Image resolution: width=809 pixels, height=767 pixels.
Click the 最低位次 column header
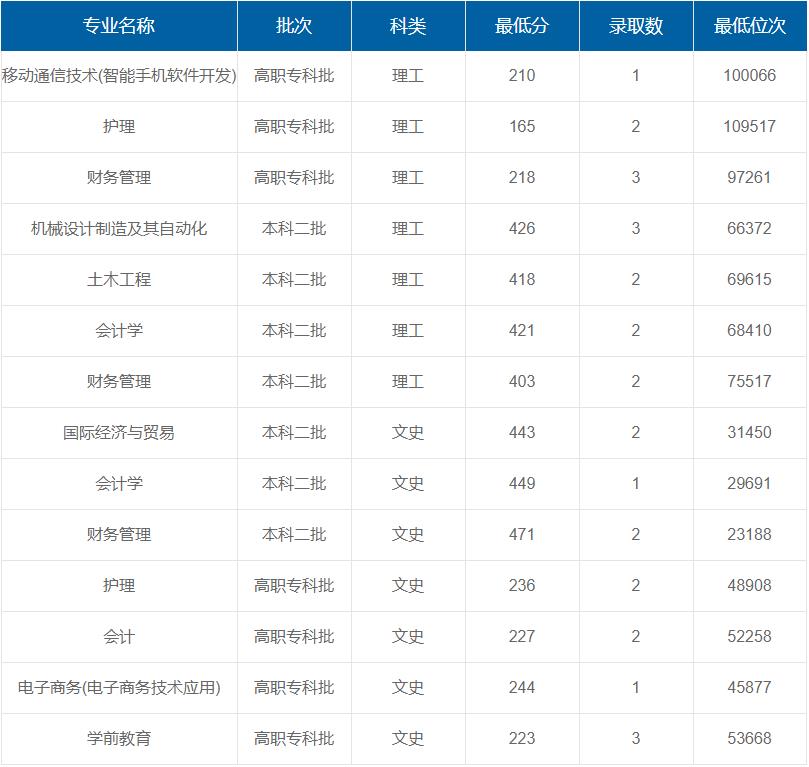coord(752,27)
